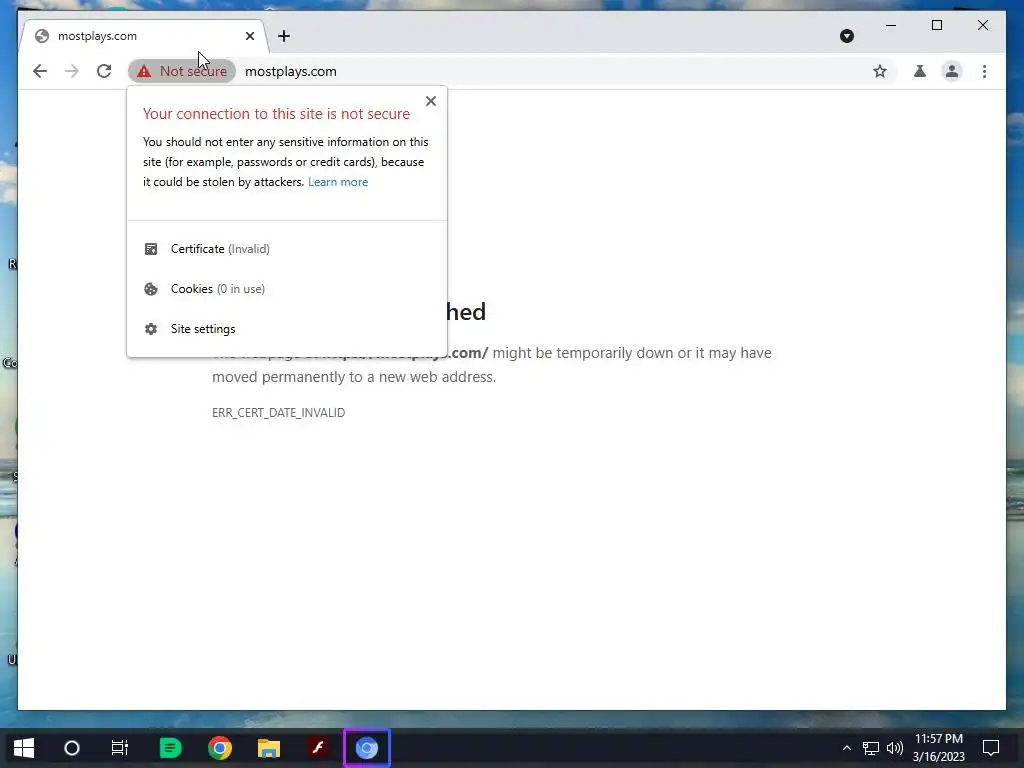Open Cookies (0 in use) entry
The height and width of the screenshot is (768, 1024).
[x=287, y=289]
